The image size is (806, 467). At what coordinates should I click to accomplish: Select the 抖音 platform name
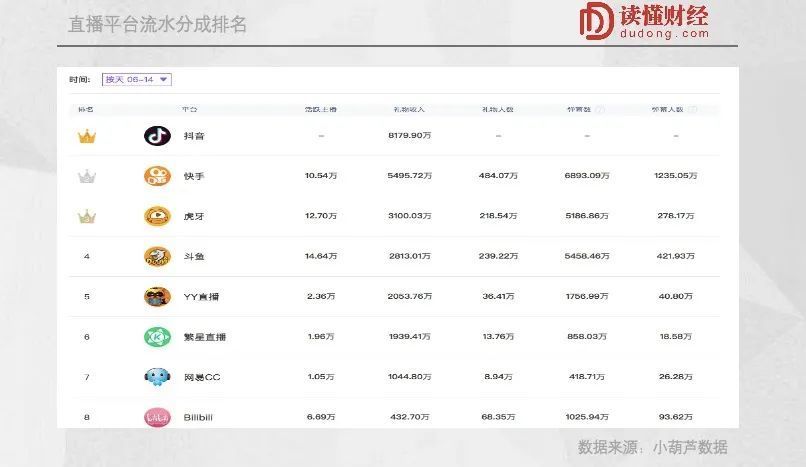tap(194, 136)
